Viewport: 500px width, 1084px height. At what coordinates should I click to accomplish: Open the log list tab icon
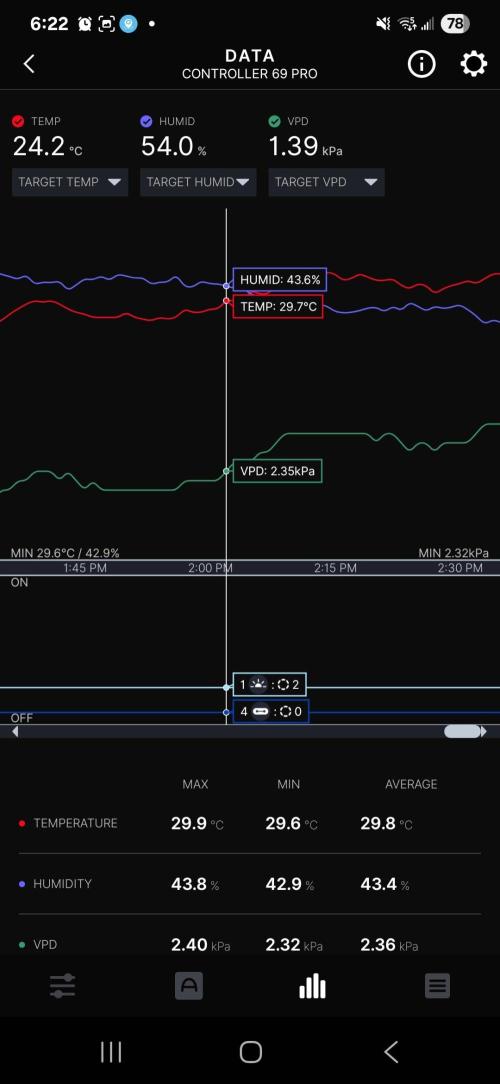437,986
